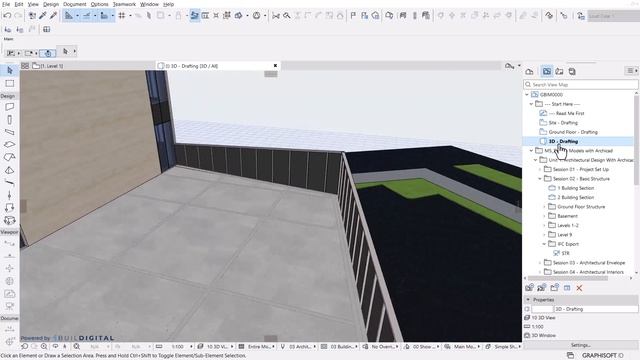
Task: Collapse the IFC Export folder
Action: 544,244
